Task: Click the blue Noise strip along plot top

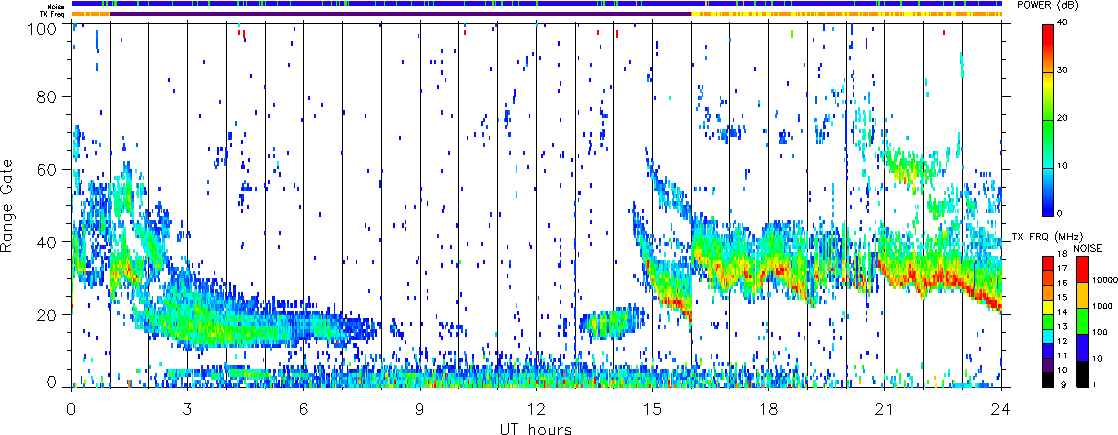Action: pos(536,5)
